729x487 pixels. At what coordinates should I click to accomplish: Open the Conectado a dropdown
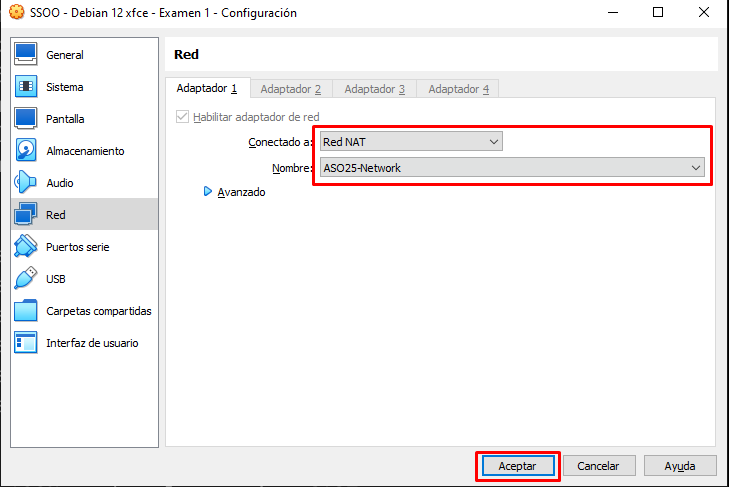click(x=411, y=142)
